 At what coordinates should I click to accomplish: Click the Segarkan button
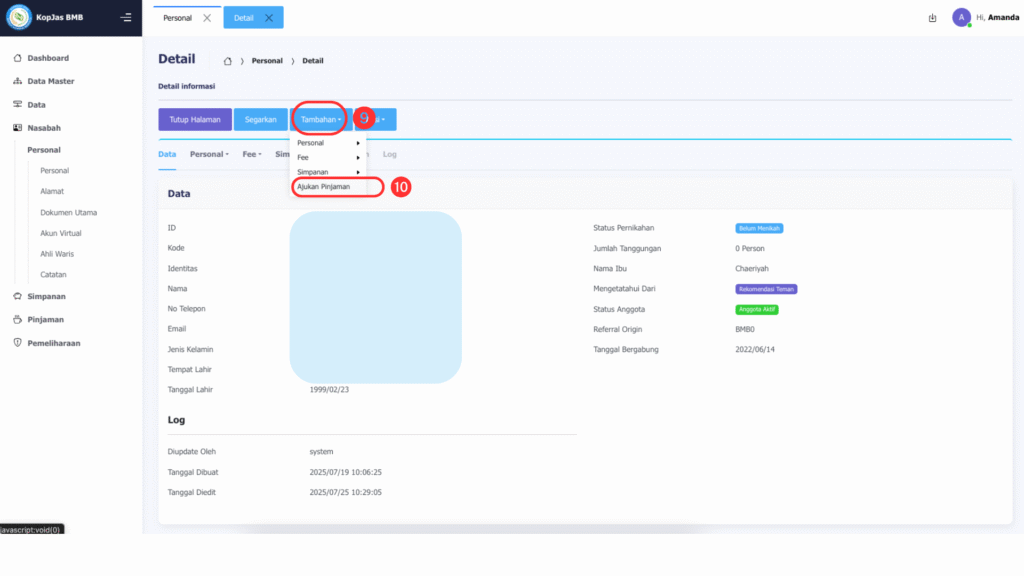pos(260,119)
